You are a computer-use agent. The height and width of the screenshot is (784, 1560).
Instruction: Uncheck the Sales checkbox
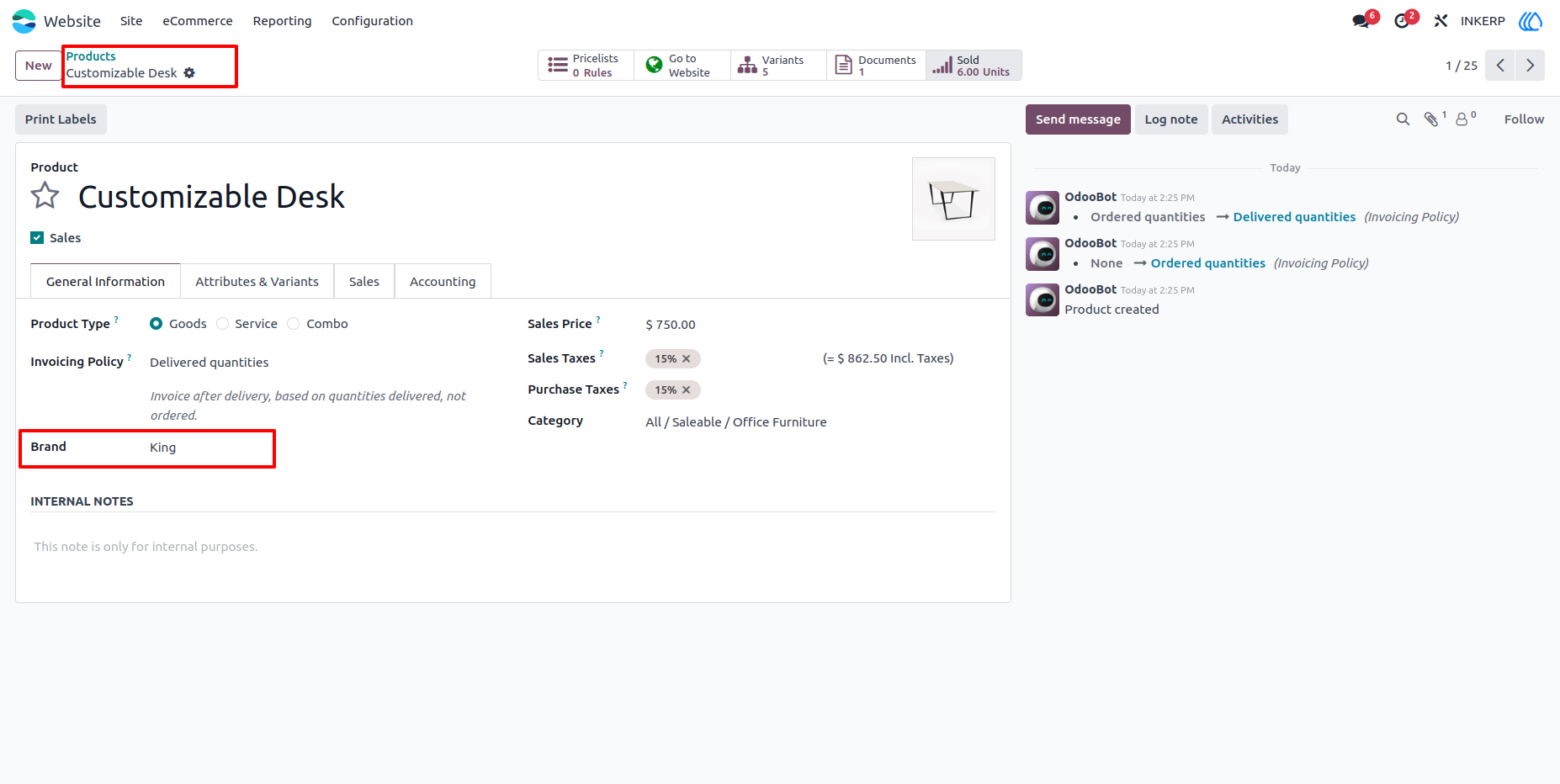[x=37, y=238]
